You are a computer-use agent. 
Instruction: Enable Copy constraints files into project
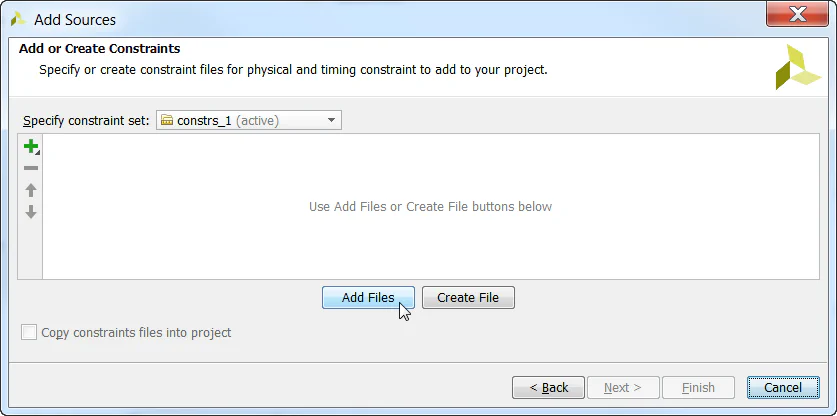coord(29,332)
